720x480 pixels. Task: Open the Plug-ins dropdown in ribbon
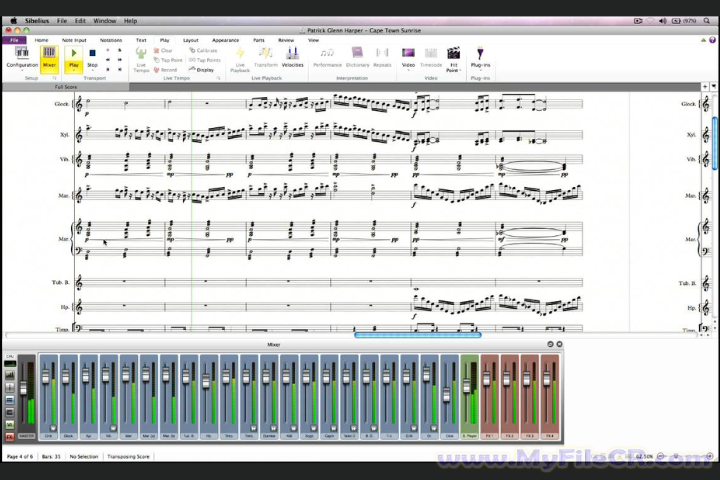tap(480, 58)
